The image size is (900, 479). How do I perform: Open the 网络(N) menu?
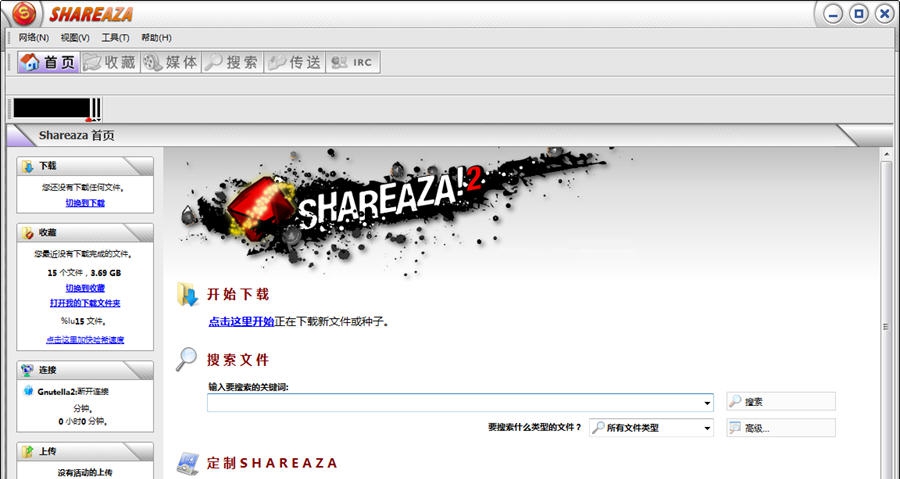coord(34,38)
